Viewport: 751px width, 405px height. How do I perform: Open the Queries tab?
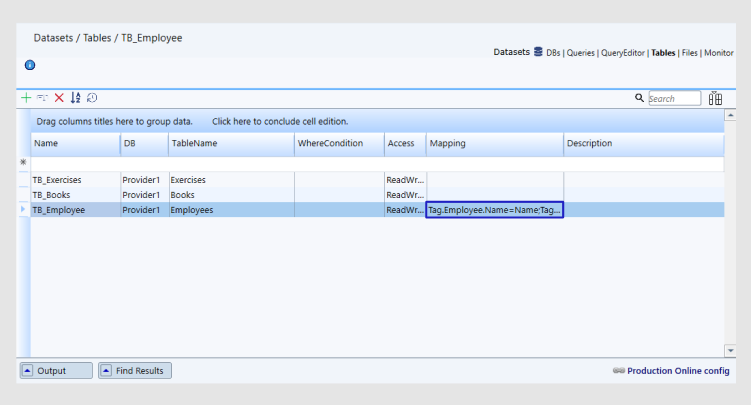coord(580,52)
